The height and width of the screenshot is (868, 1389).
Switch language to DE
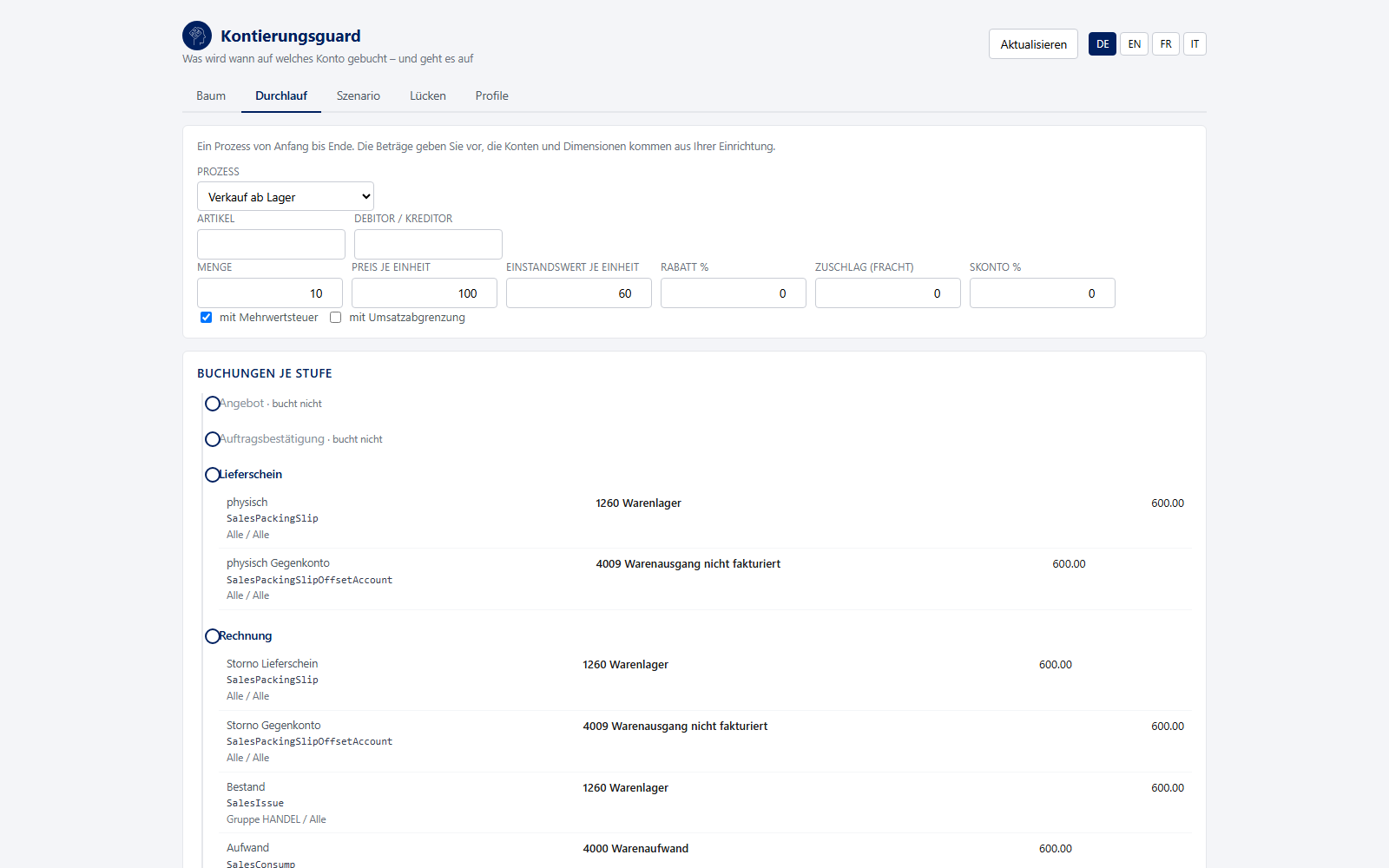1103,44
